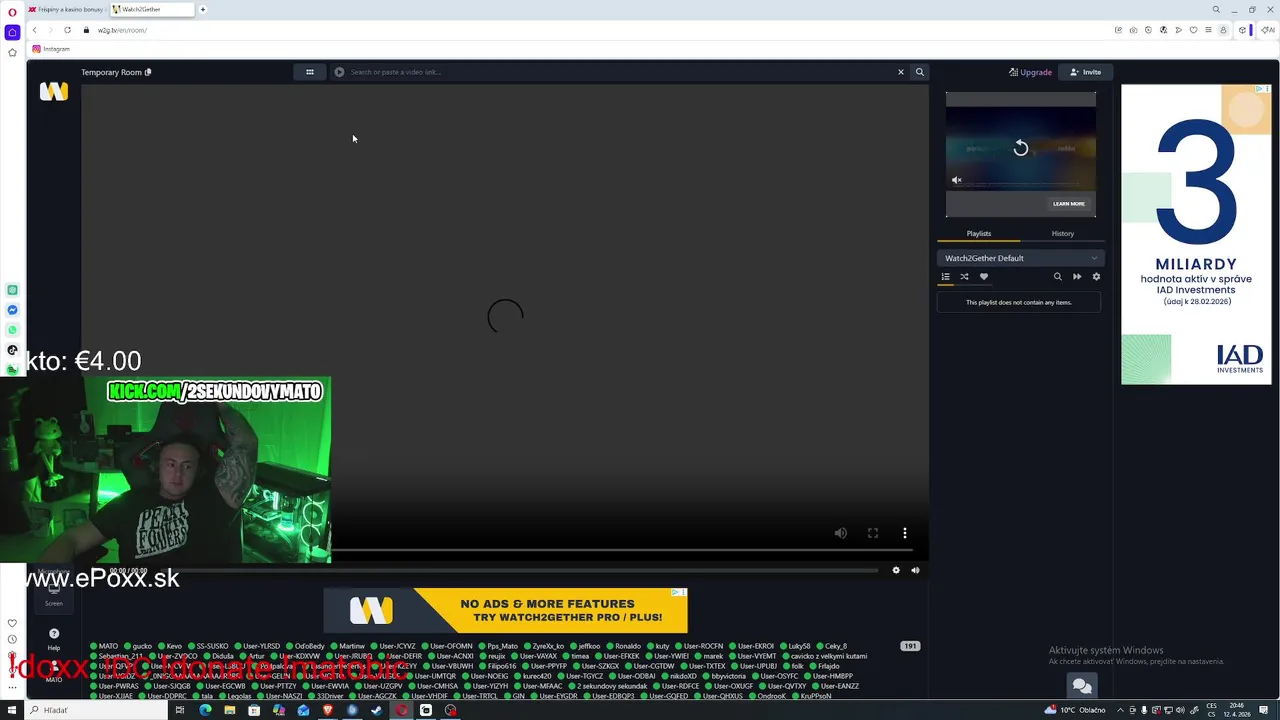
Task: Open File Explorer from the taskbar
Action: 230,710
